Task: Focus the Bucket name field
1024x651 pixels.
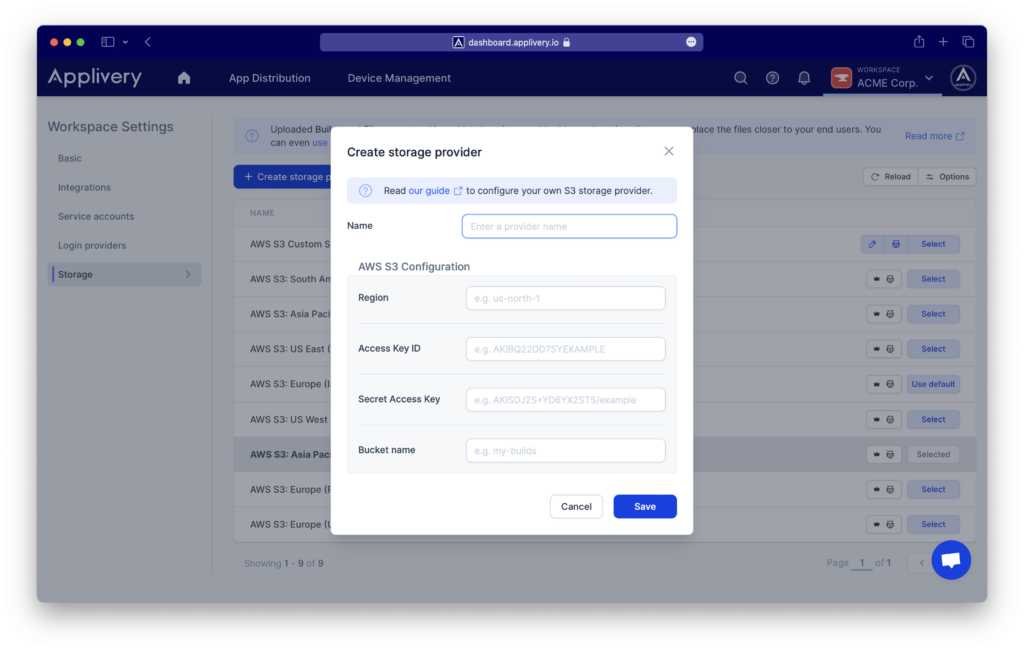Action: pyautogui.click(x=566, y=451)
